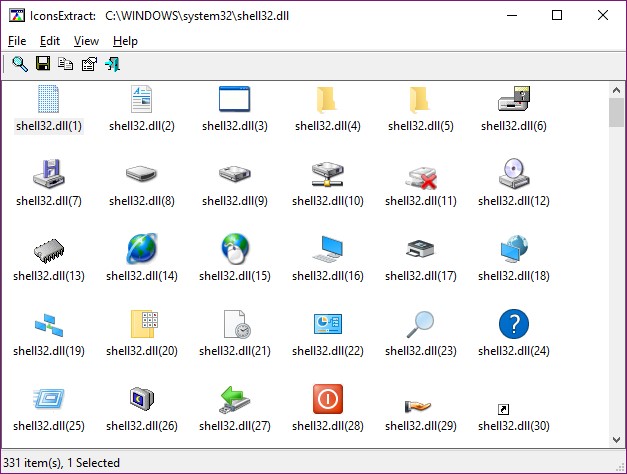Close the IconsExtract window

pyautogui.click(x=603, y=15)
